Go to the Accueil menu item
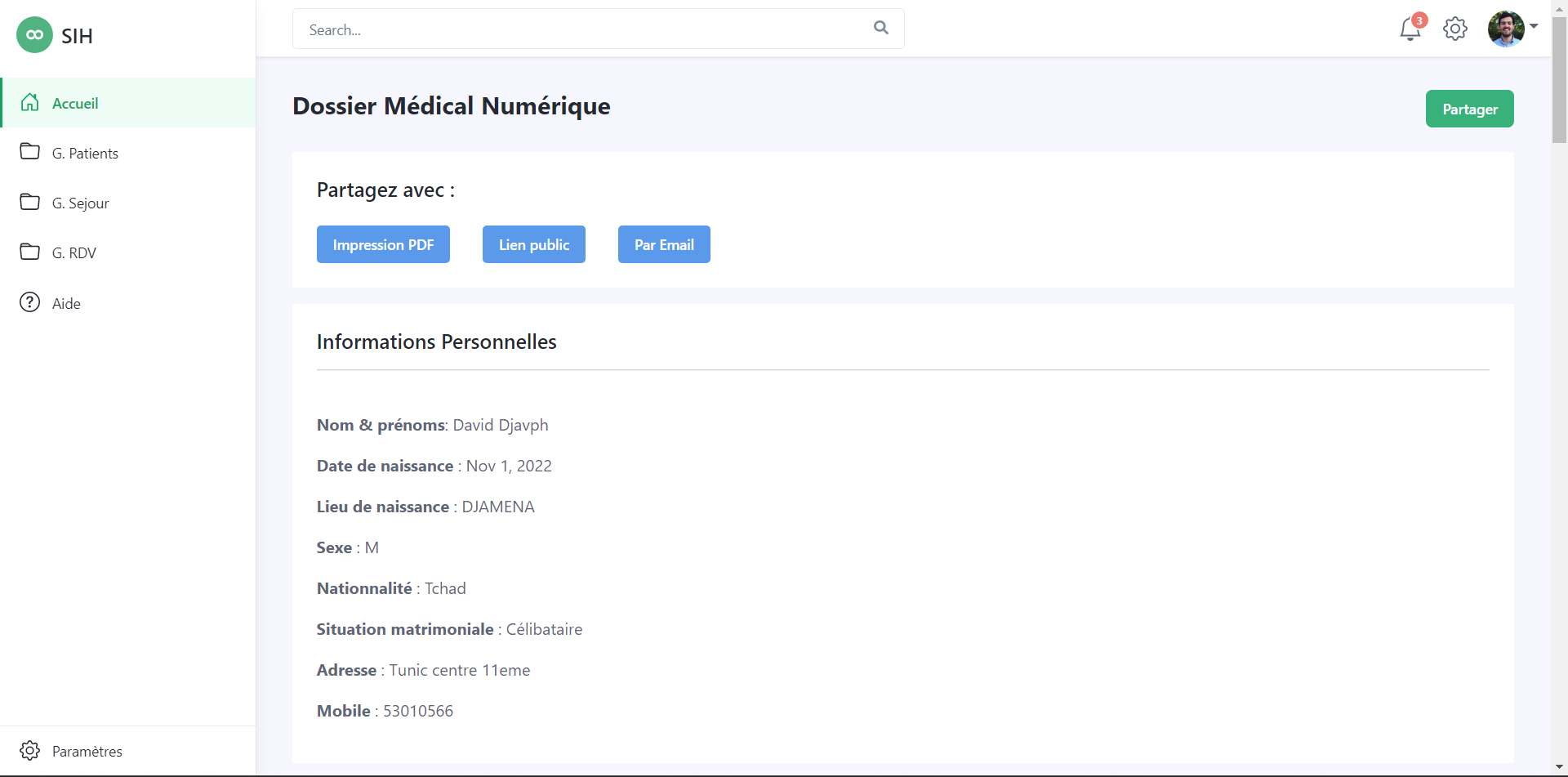Image resolution: width=1568 pixels, height=777 pixels. pos(75,103)
